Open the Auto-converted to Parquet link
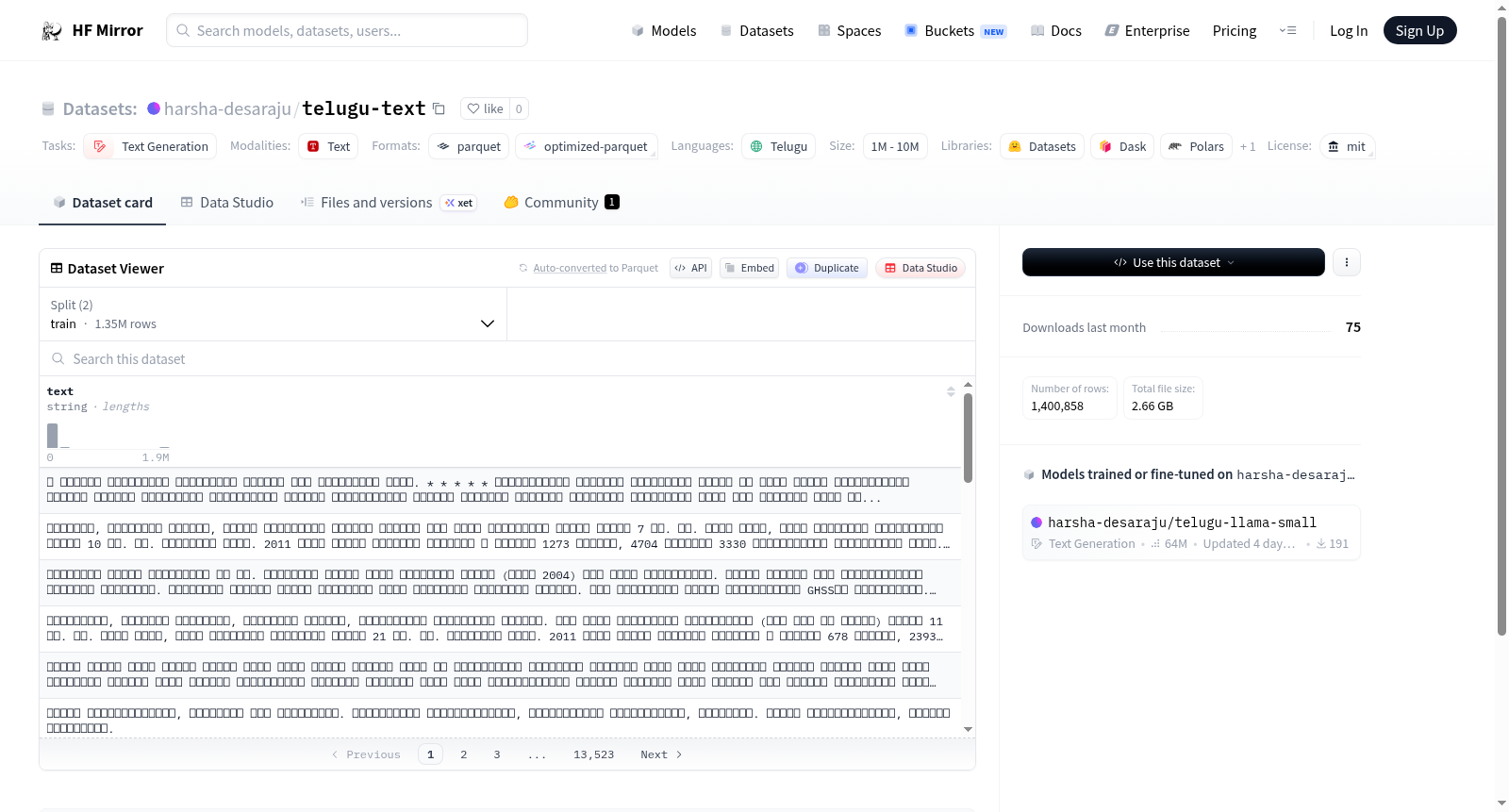Image resolution: width=1509 pixels, height=812 pixels. [595, 268]
